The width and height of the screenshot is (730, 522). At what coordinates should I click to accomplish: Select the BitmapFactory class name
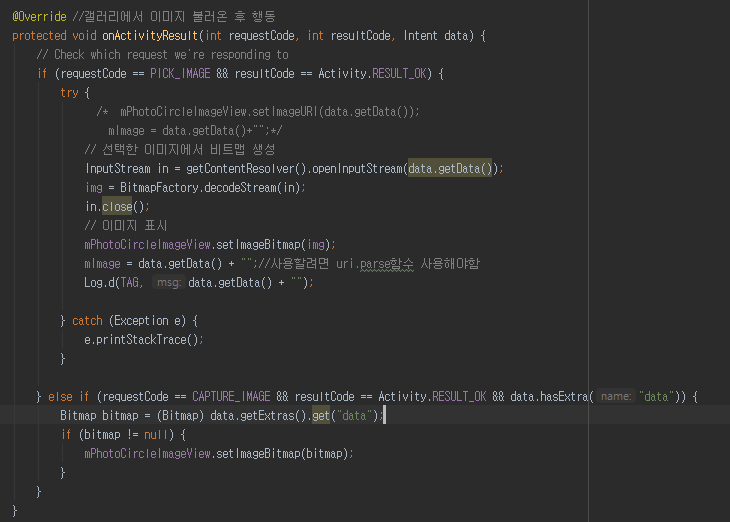coord(159,188)
